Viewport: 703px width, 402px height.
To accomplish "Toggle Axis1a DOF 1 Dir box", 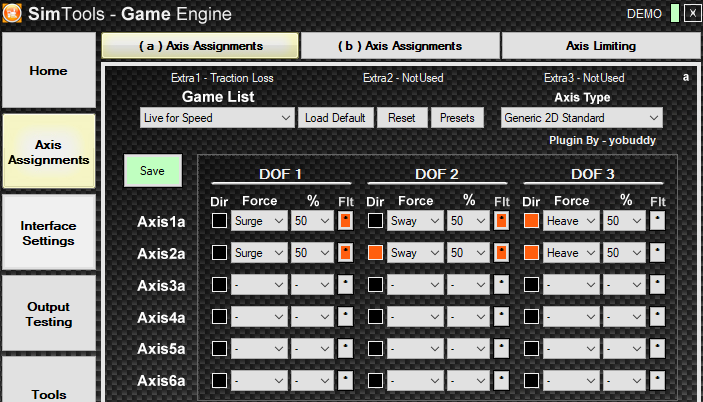I will click(219, 220).
